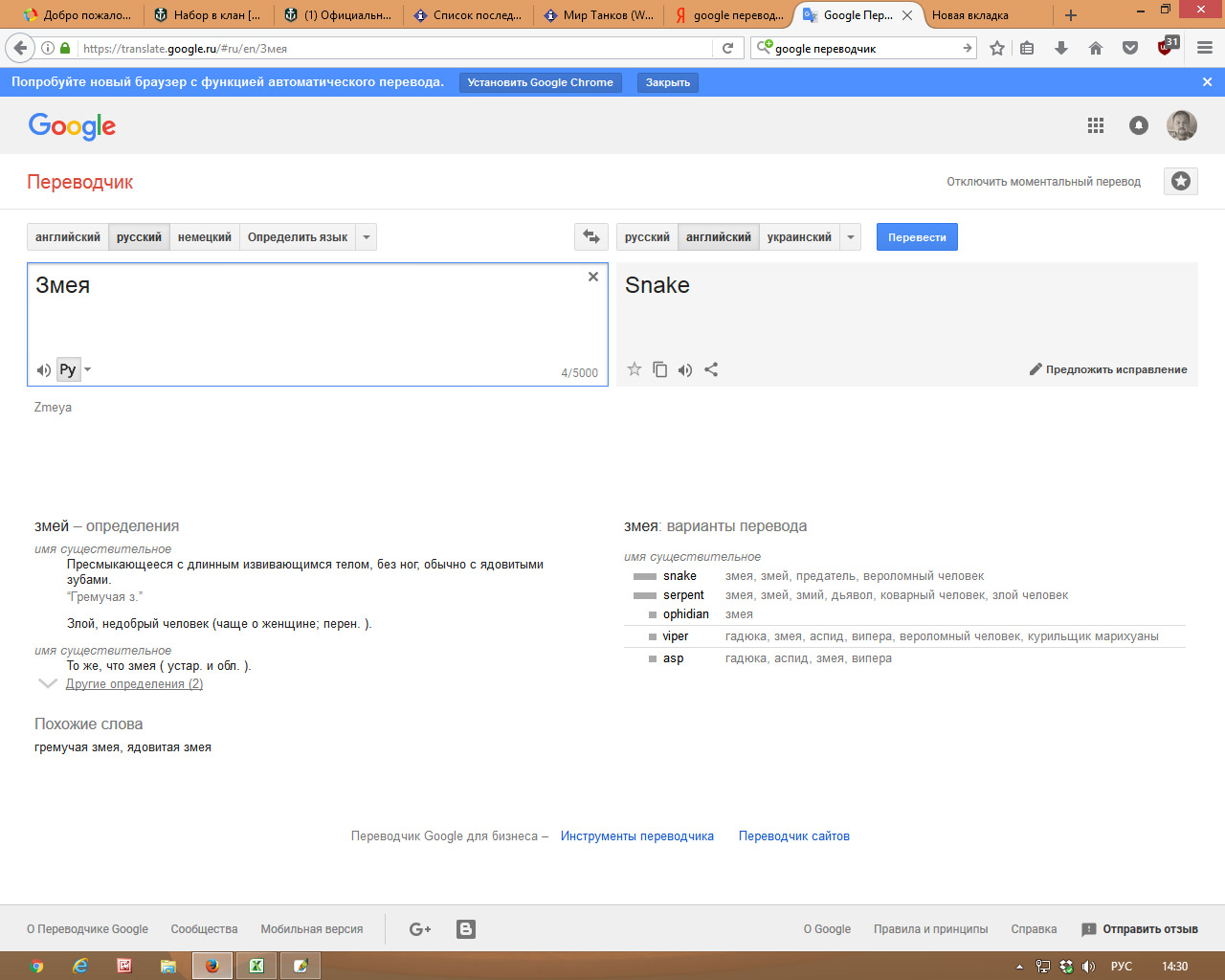Clear the source text field

593,277
